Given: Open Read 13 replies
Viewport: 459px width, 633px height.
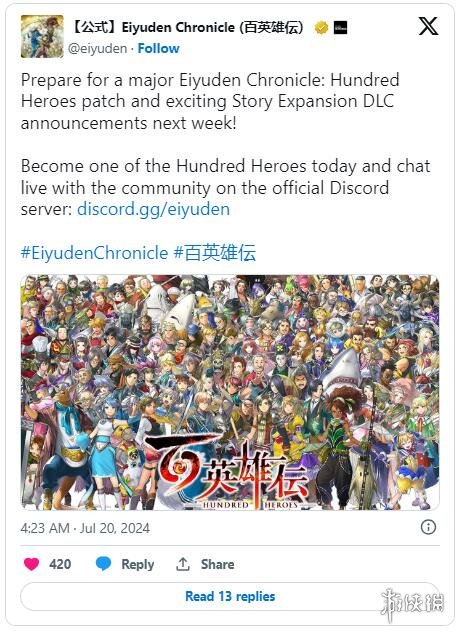Looking at the screenshot, I should 230,596.
